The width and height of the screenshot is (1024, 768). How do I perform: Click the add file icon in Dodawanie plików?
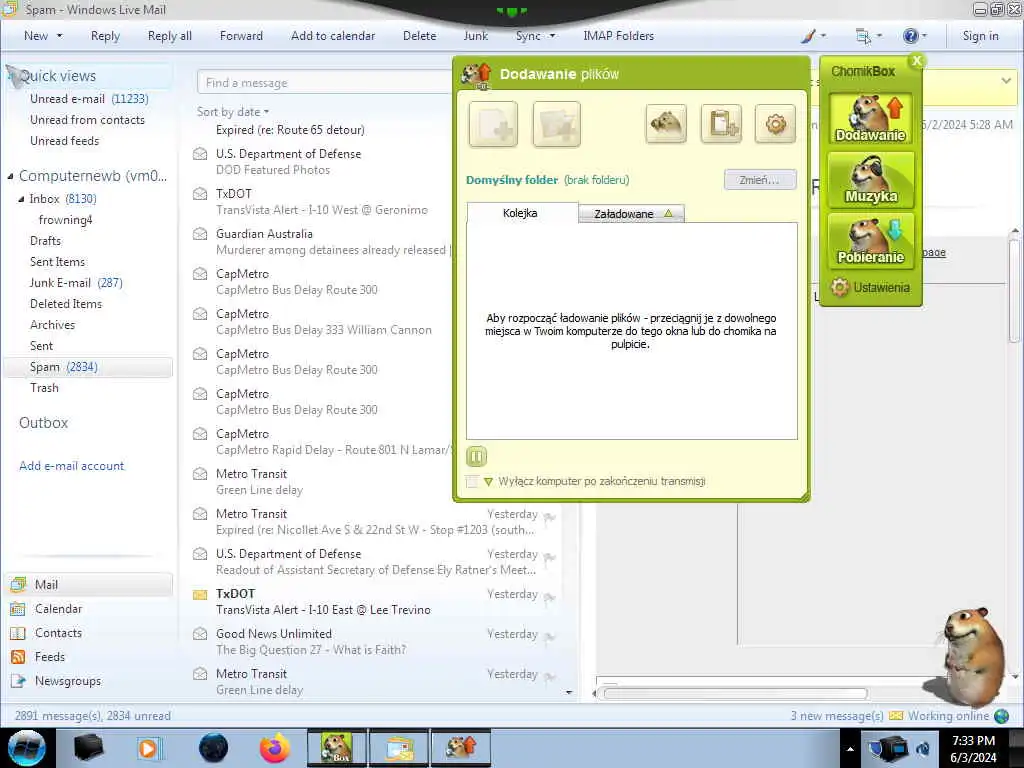pyautogui.click(x=493, y=124)
